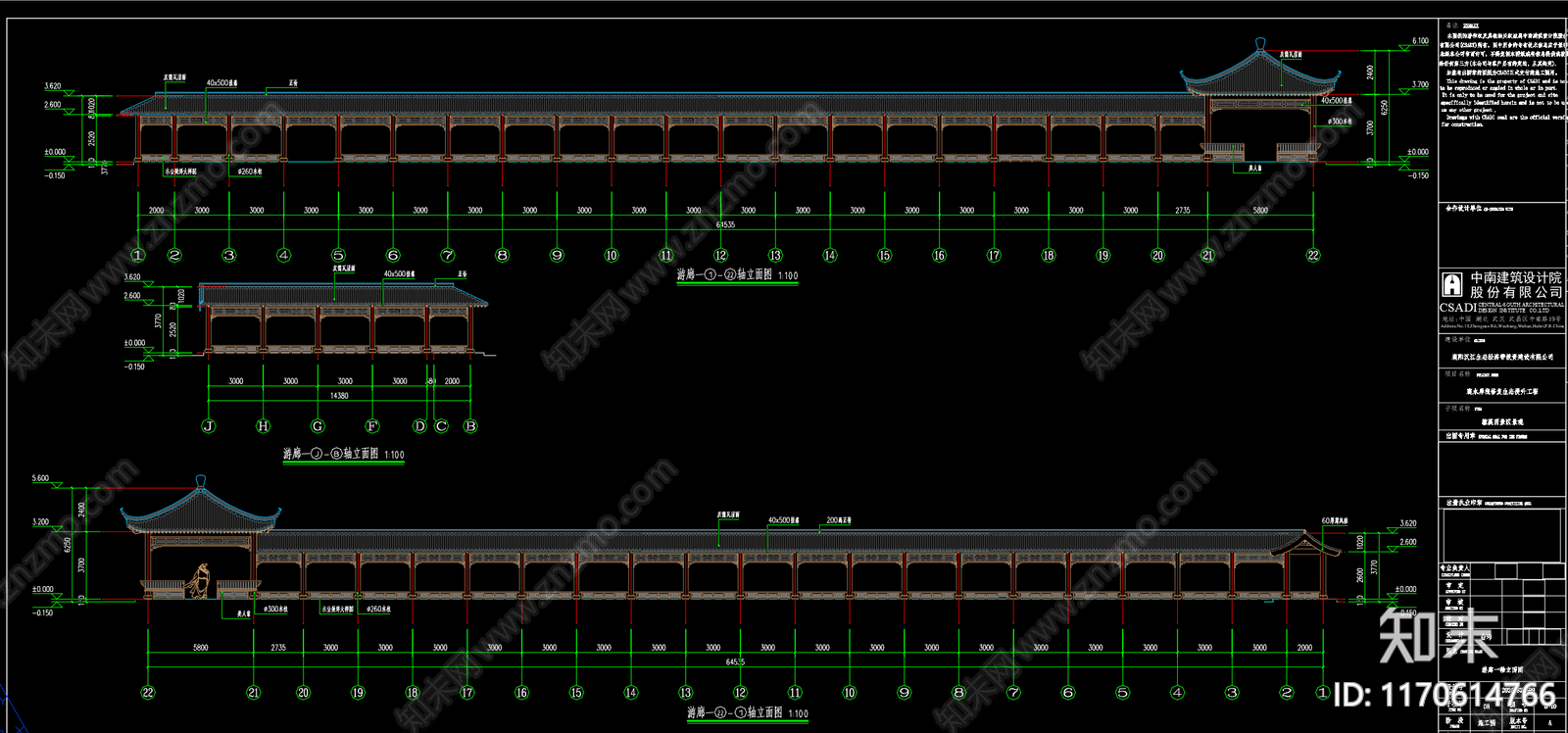Pick axis bubble 12 in the top elevation
This screenshot has width=1568, height=733.
click(x=720, y=255)
